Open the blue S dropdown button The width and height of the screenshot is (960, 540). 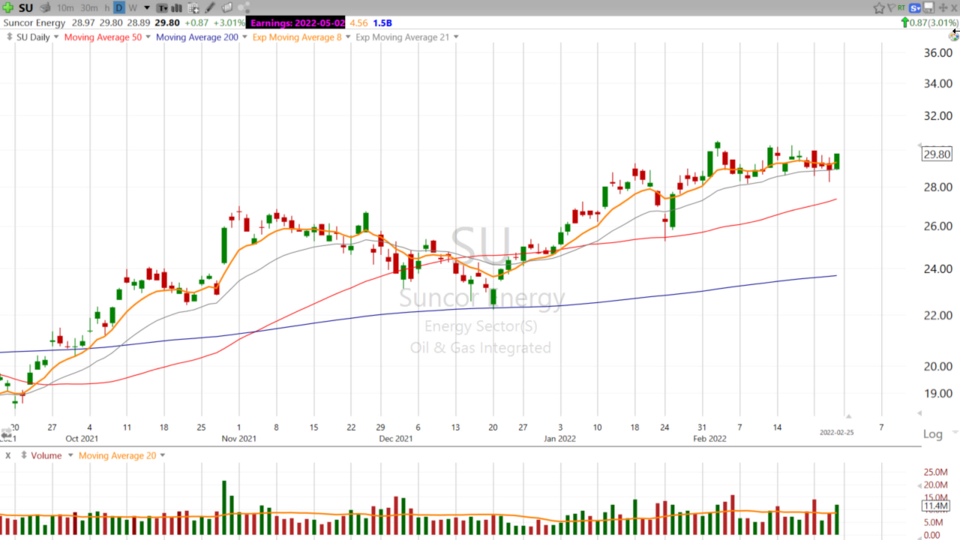915,8
